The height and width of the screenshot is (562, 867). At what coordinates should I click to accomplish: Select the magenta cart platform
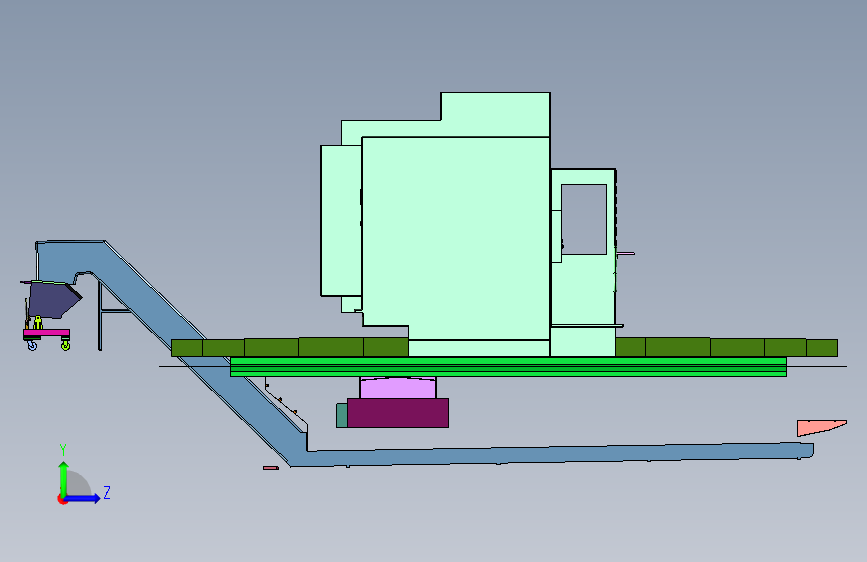(46, 334)
